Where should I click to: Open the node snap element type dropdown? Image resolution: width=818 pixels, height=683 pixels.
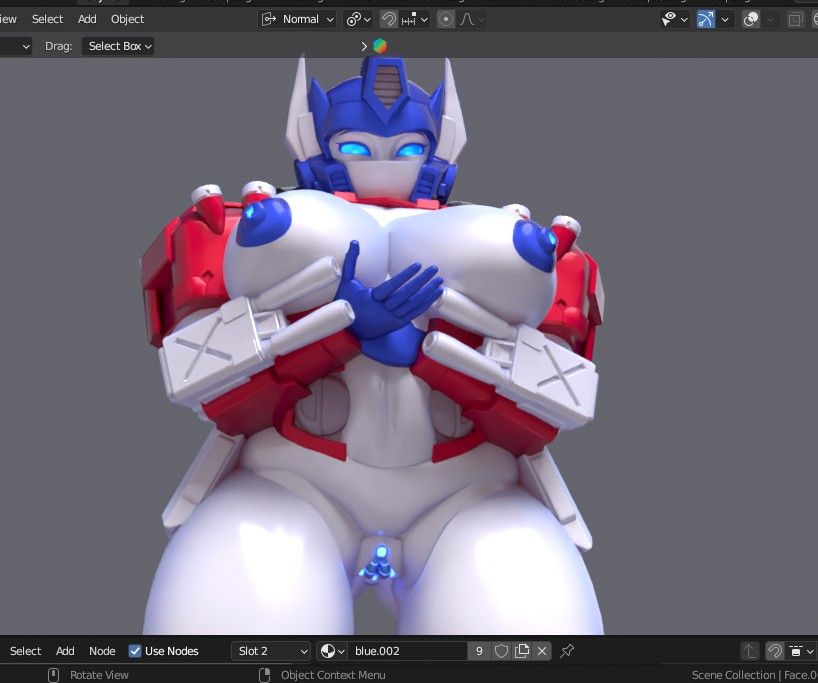point(801,651)
